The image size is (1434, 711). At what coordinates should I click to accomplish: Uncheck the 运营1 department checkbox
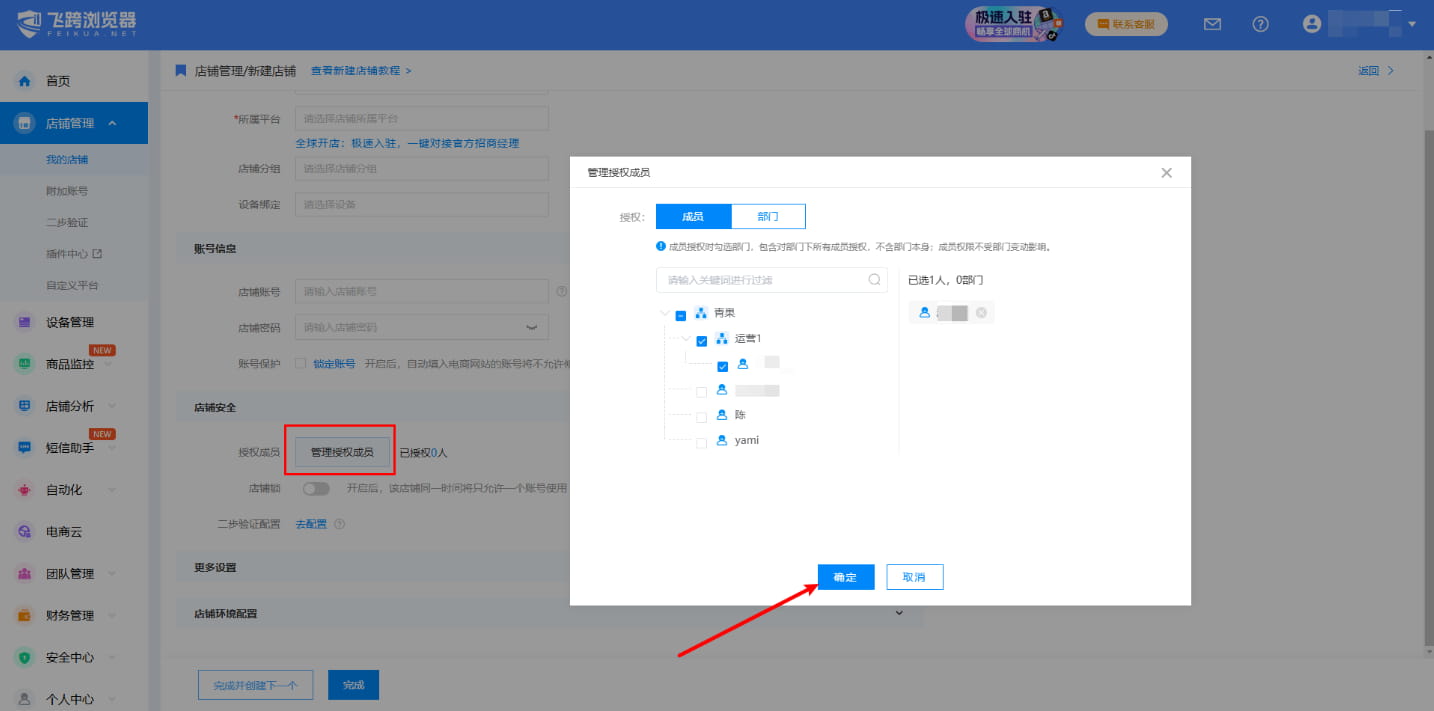(701, 338)
